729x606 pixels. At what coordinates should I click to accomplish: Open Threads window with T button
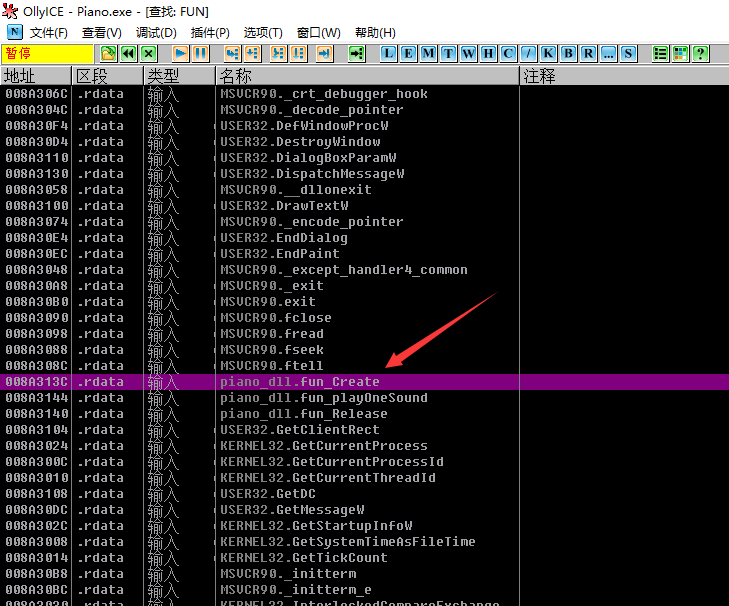tap(448, 53)
